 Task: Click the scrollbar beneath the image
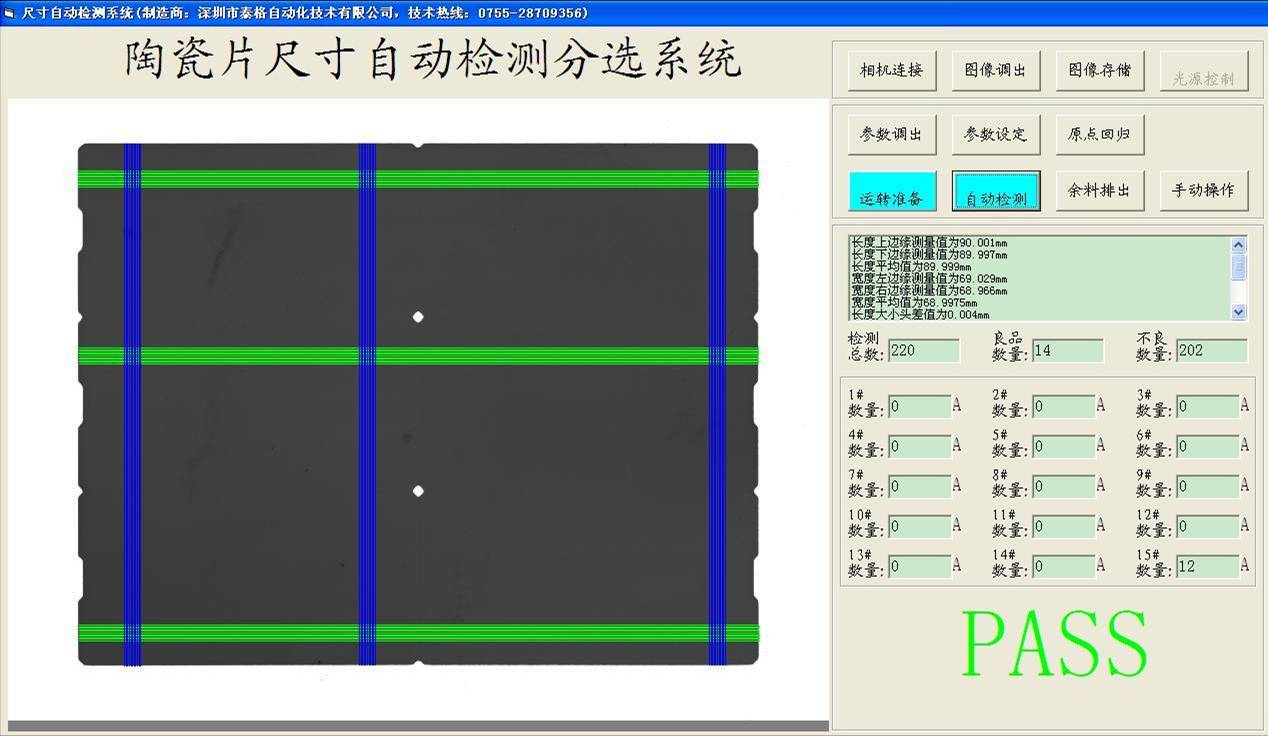point(418,726)
